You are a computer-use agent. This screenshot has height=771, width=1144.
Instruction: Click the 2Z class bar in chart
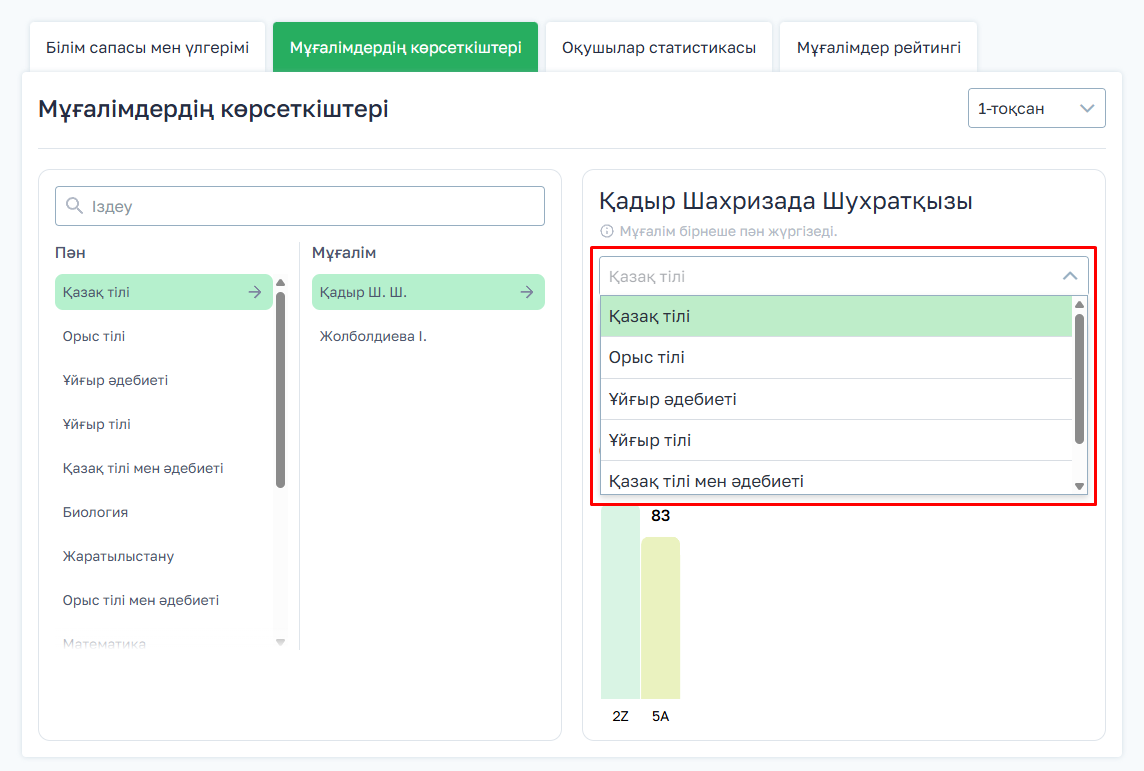point(620,600)
